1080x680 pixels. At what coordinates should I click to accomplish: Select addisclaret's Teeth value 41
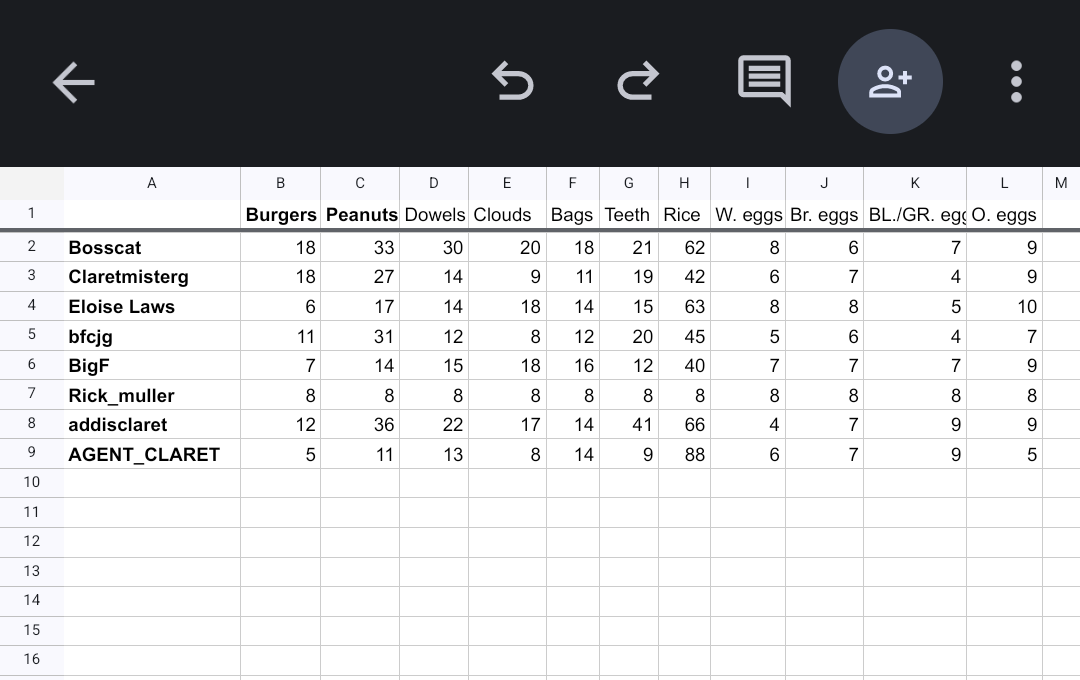pos(629,424)
